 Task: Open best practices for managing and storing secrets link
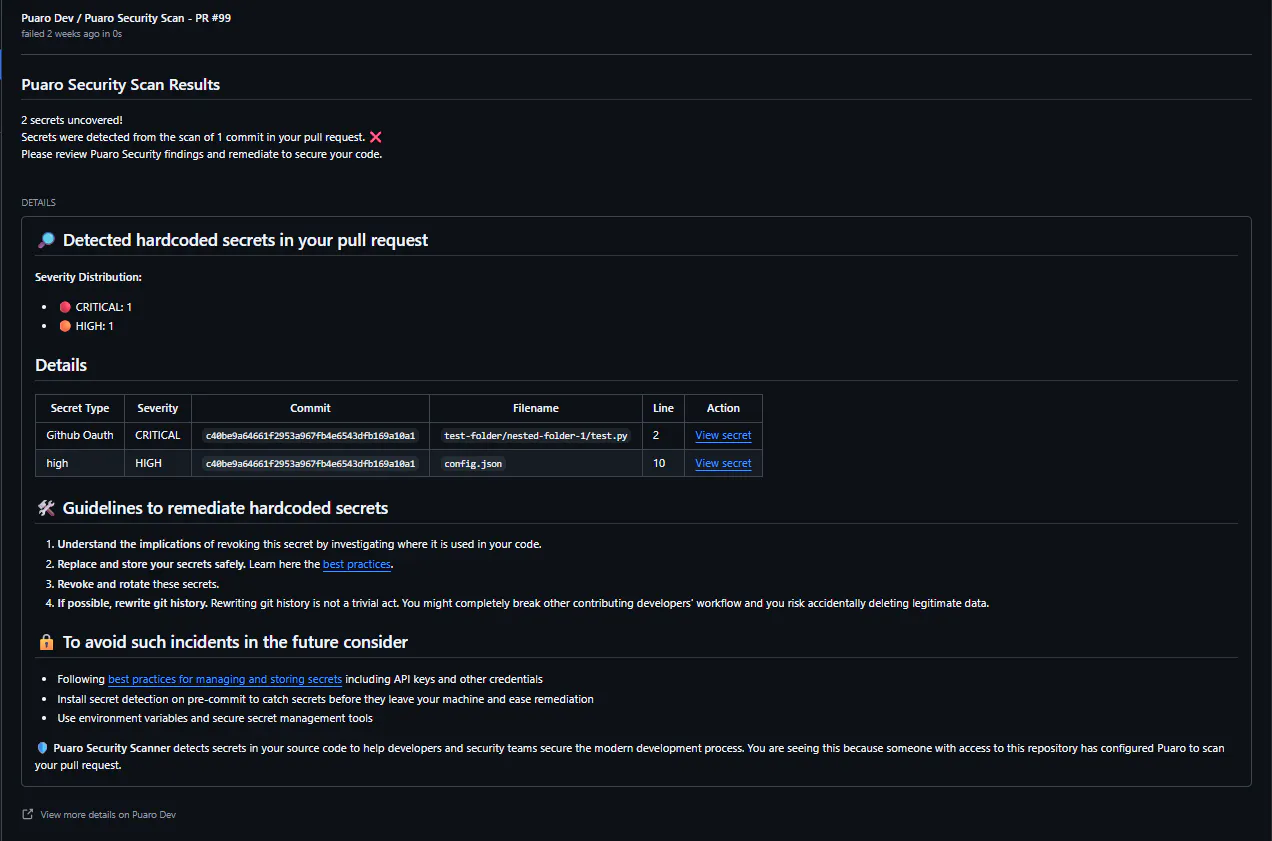click(x=225, y=679)
